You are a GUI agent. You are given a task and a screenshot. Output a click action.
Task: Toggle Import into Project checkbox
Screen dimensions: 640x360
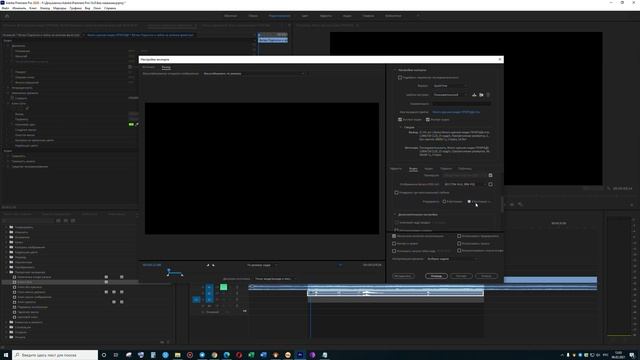pyautogui.click(x=394, y=244)
